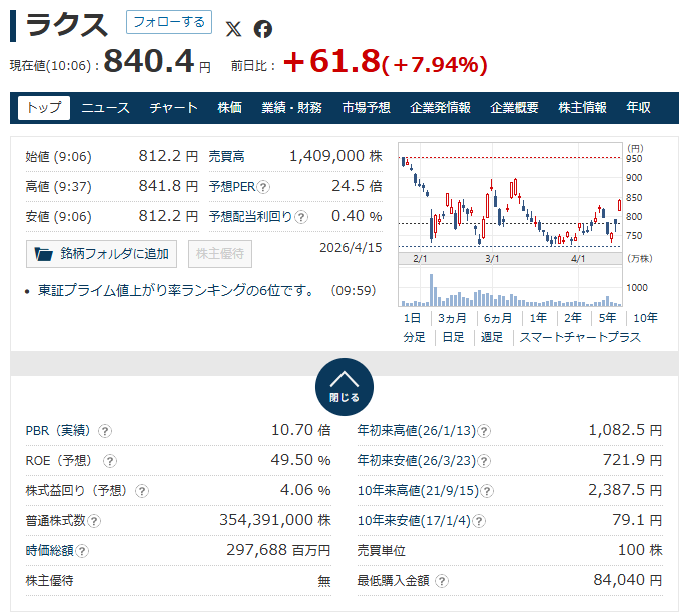Open the 企業発情報 tab

(x=441, y=108)
